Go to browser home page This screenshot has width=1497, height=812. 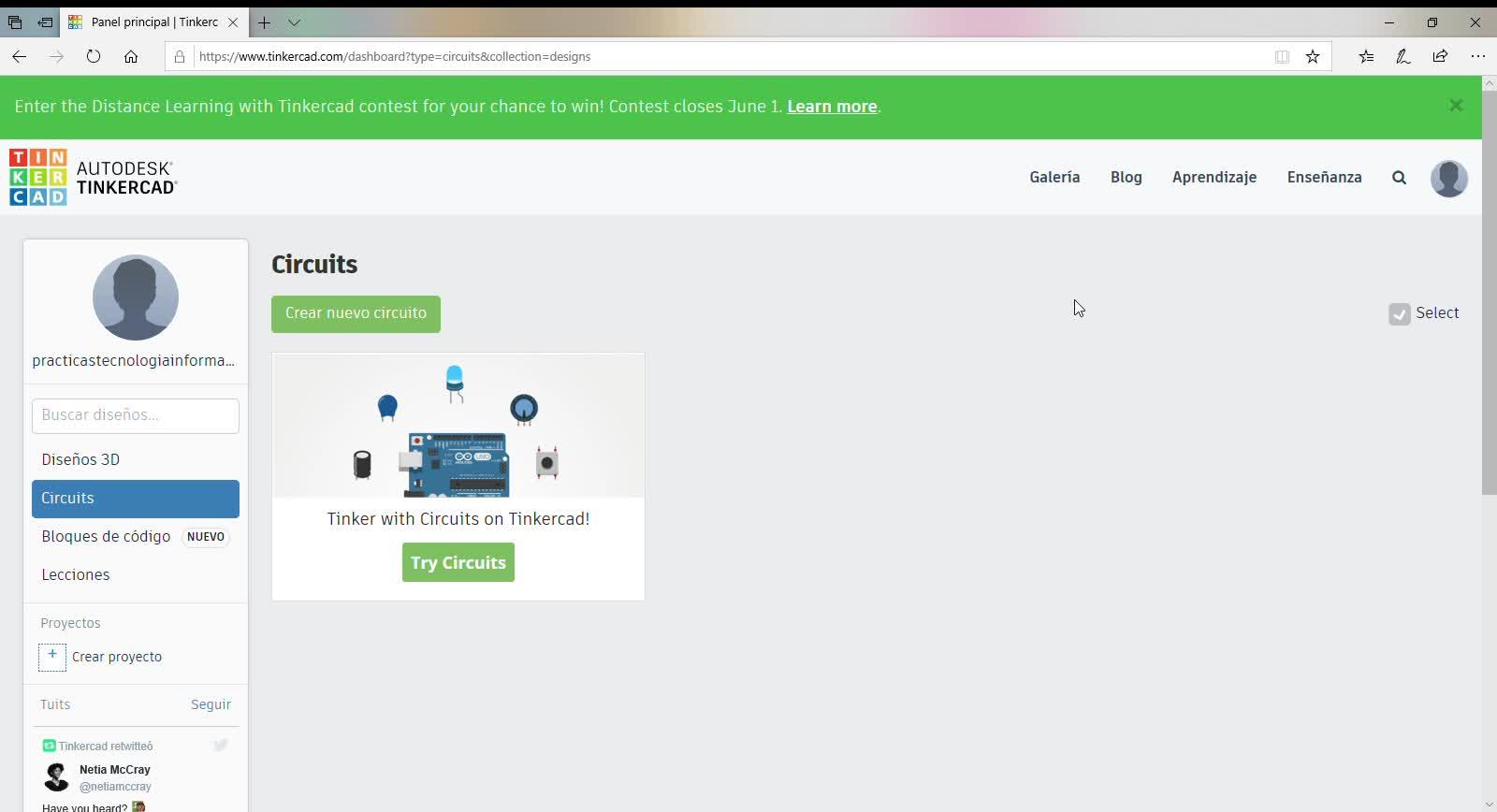tap(131, 56)
